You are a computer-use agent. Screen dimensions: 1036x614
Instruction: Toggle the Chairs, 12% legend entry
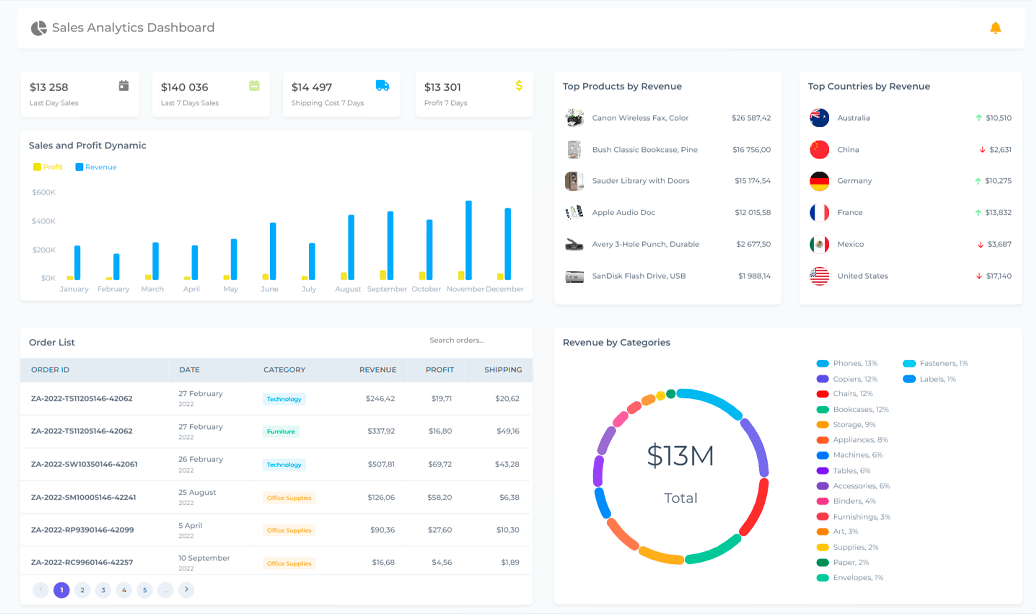pos(845,394)
